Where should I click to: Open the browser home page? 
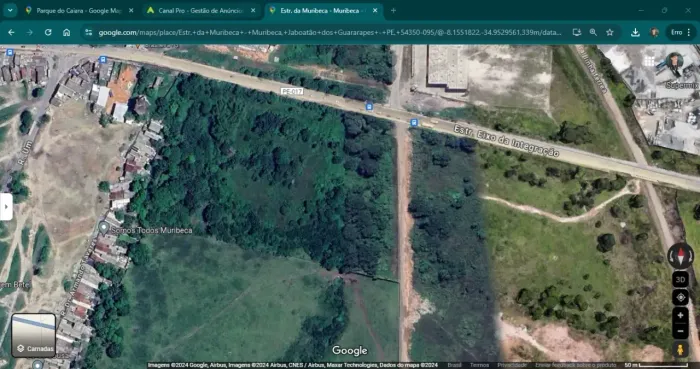[67, 32]
